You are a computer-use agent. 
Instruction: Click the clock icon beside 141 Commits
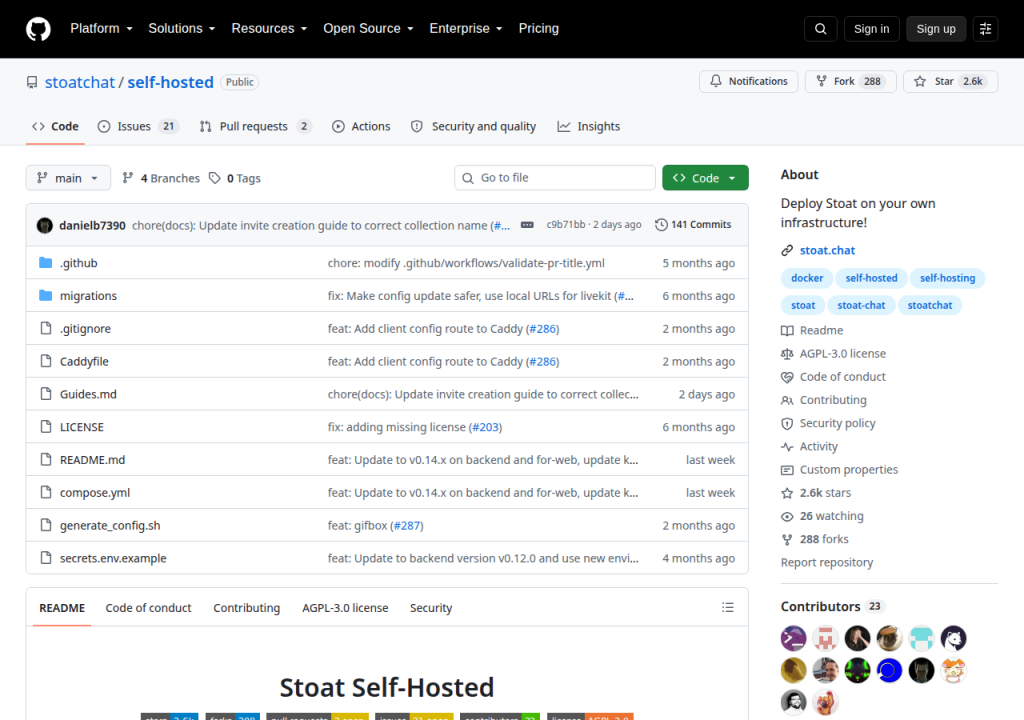661,225
